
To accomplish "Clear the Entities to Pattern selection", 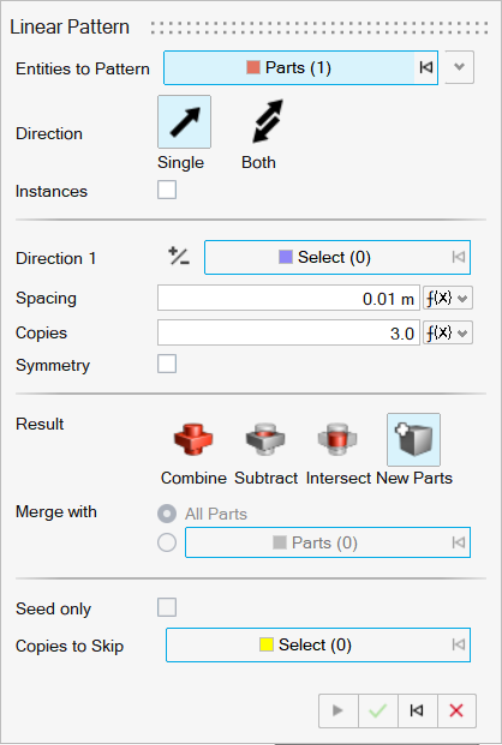I will tap(426, 67).
